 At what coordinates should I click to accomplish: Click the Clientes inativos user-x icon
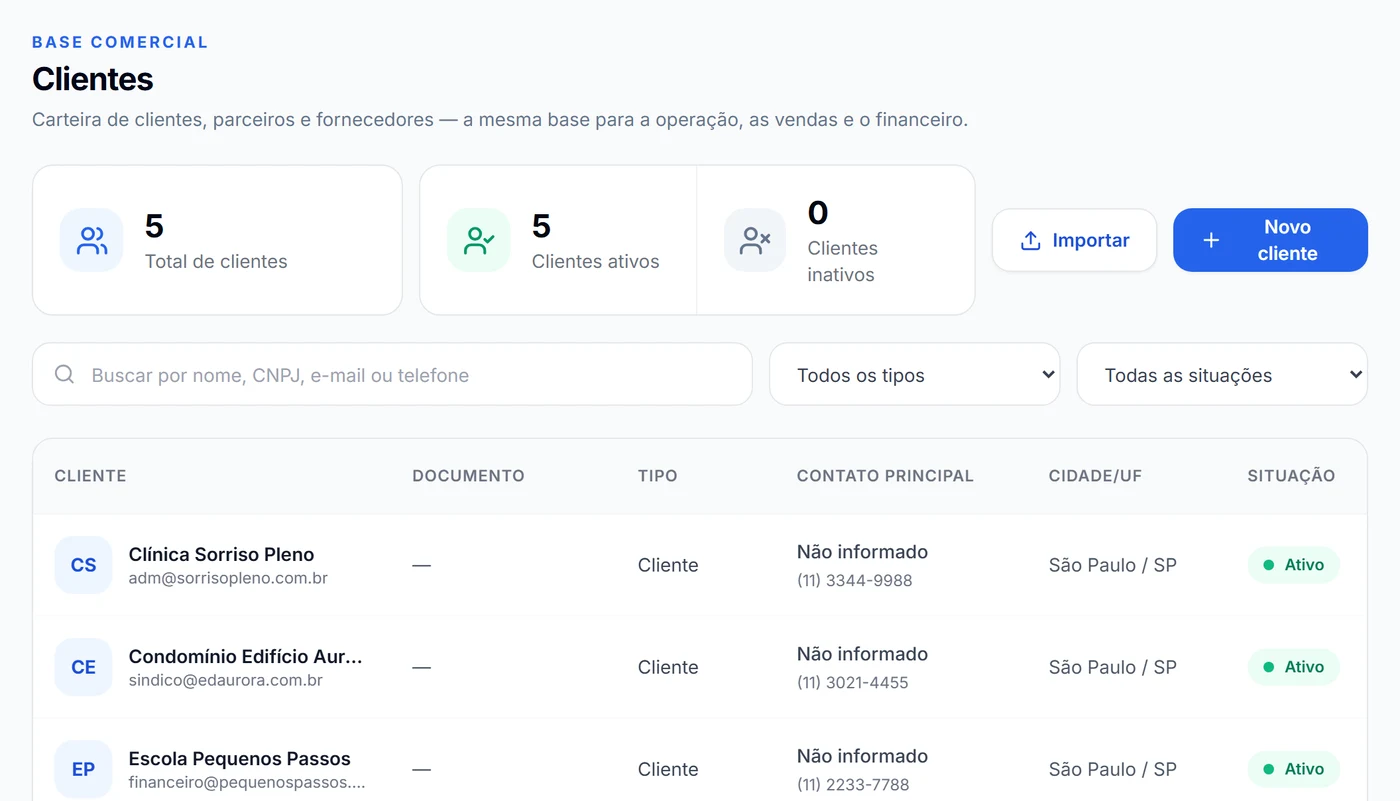[755, 240]
